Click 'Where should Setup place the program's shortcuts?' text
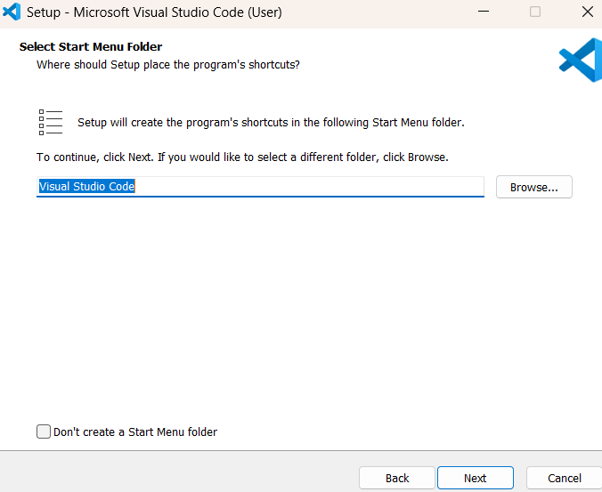 pyautogui.click(x=168, y=65)
